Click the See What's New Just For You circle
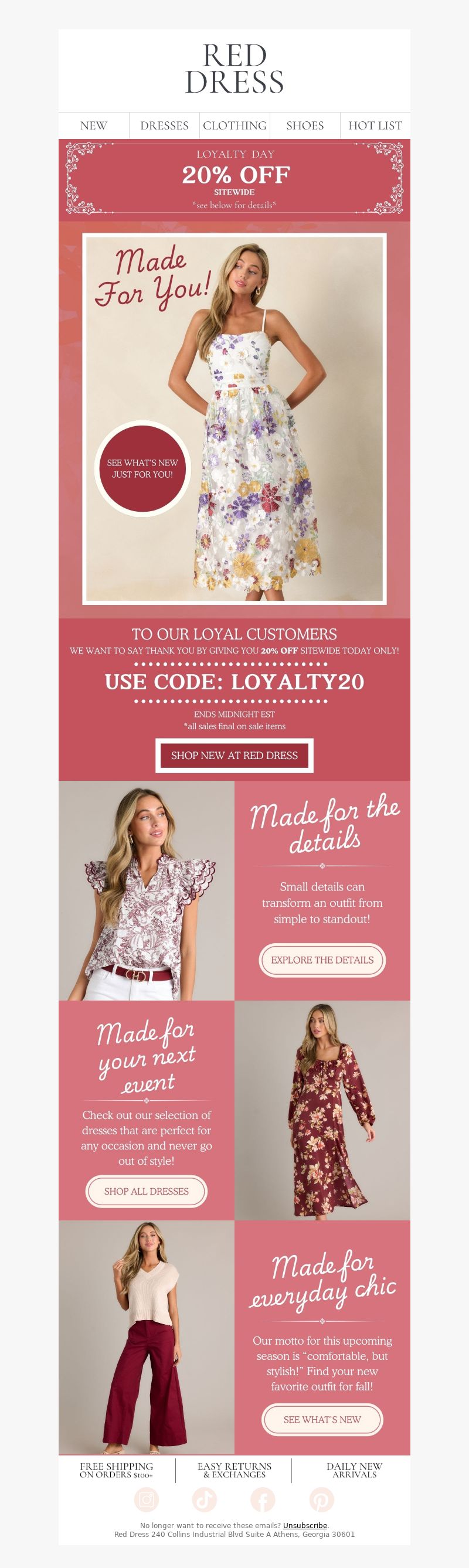This screenshot has width=469, height=1568. (x=142, y=468)
